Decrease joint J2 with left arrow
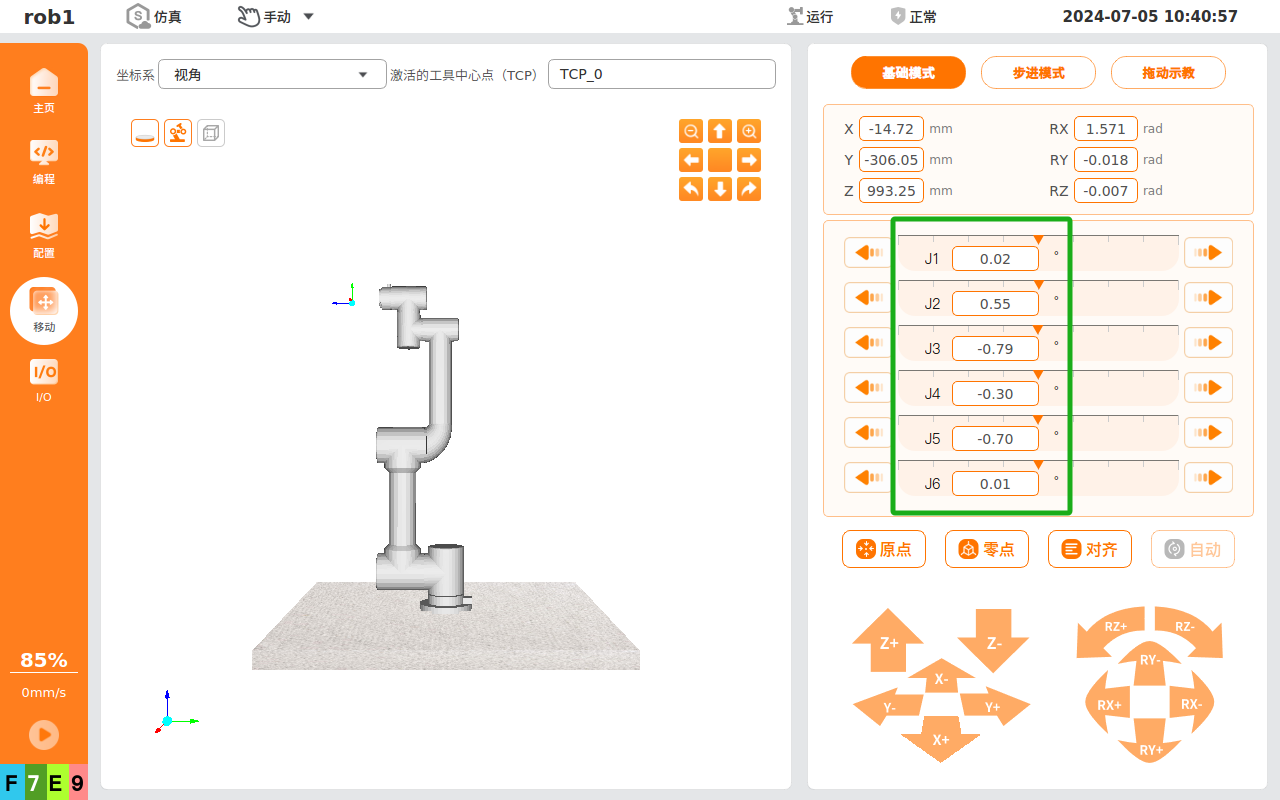This screenshot has width=1280, height=800. (x=868, y=298)
